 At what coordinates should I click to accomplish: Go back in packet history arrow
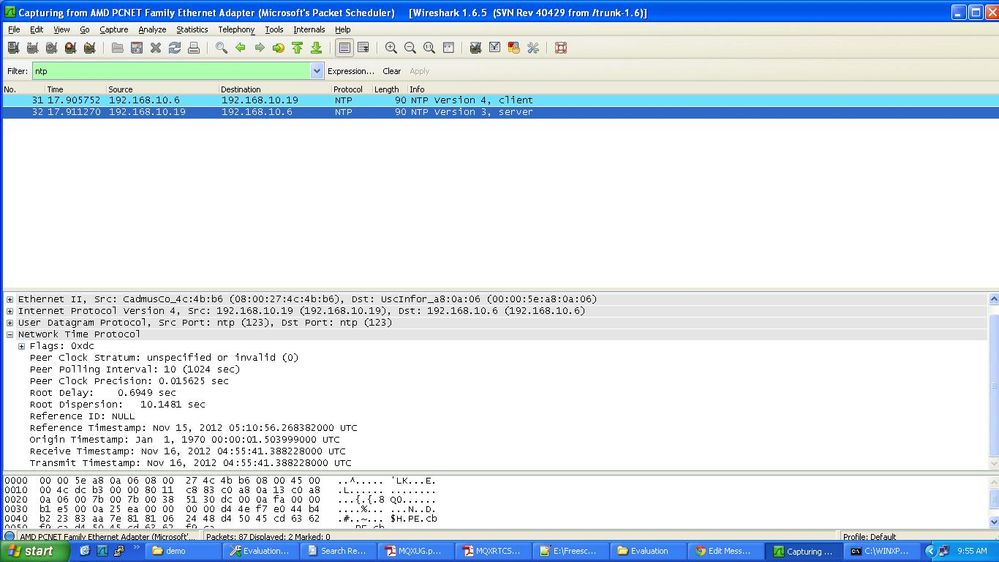point(240,48)
